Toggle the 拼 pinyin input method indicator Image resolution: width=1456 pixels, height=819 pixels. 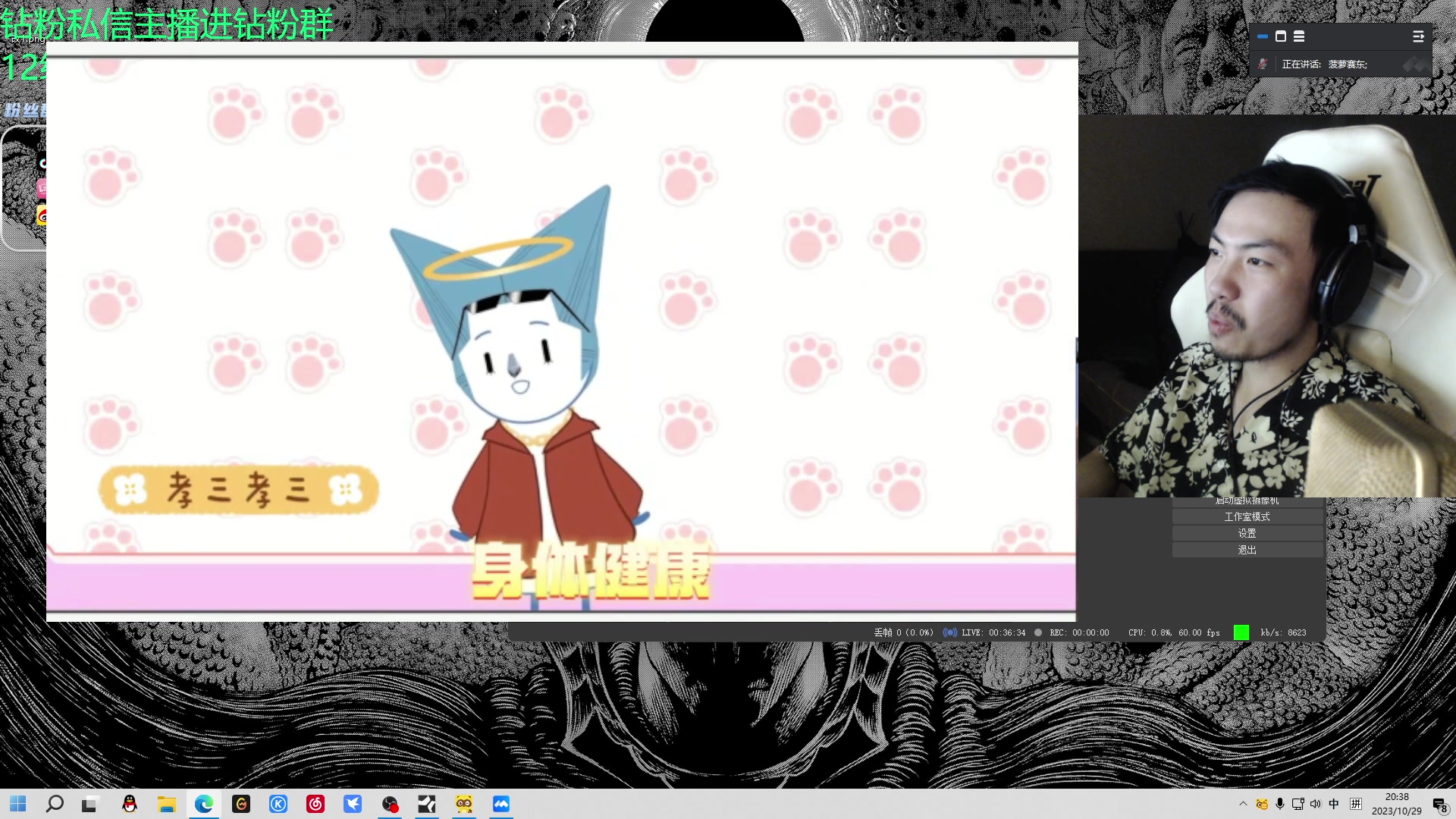pyautogui.click(x=1356, y=804)
